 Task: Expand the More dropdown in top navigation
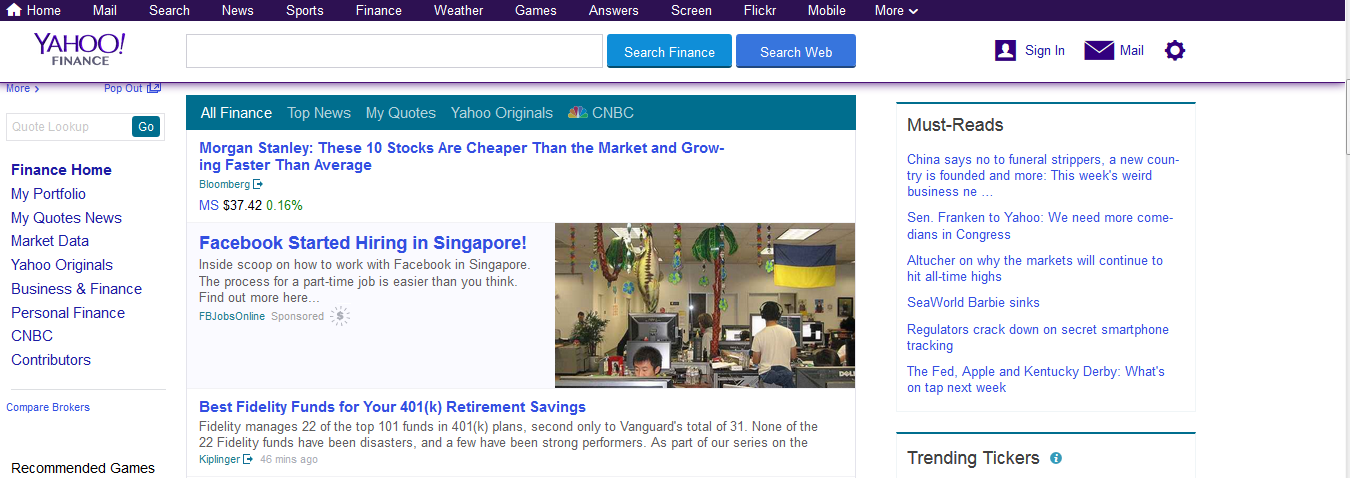pos(897,10)
